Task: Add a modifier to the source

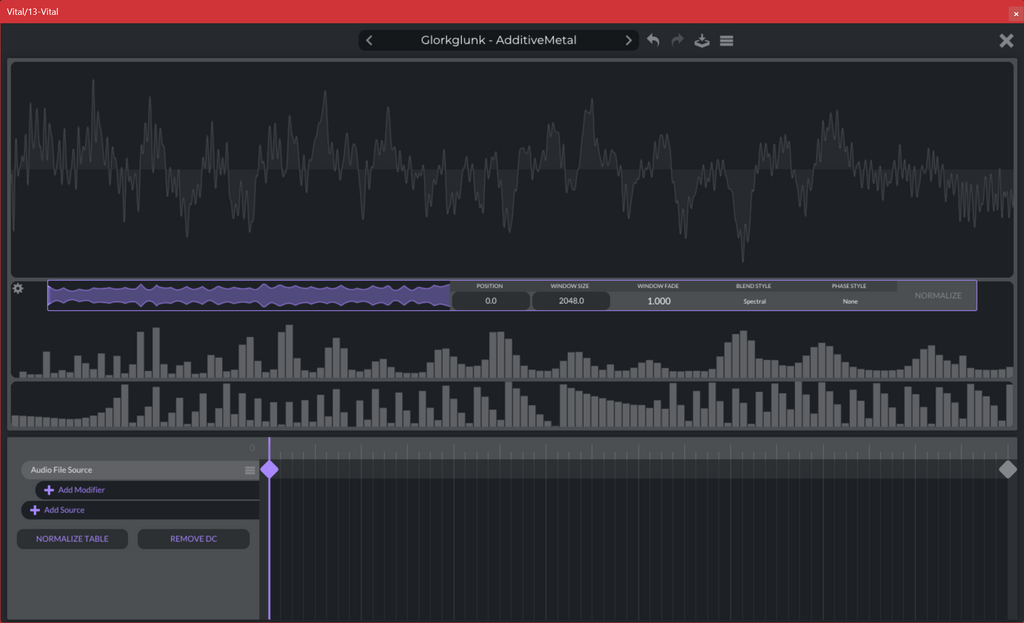Action: pos(74,490)
